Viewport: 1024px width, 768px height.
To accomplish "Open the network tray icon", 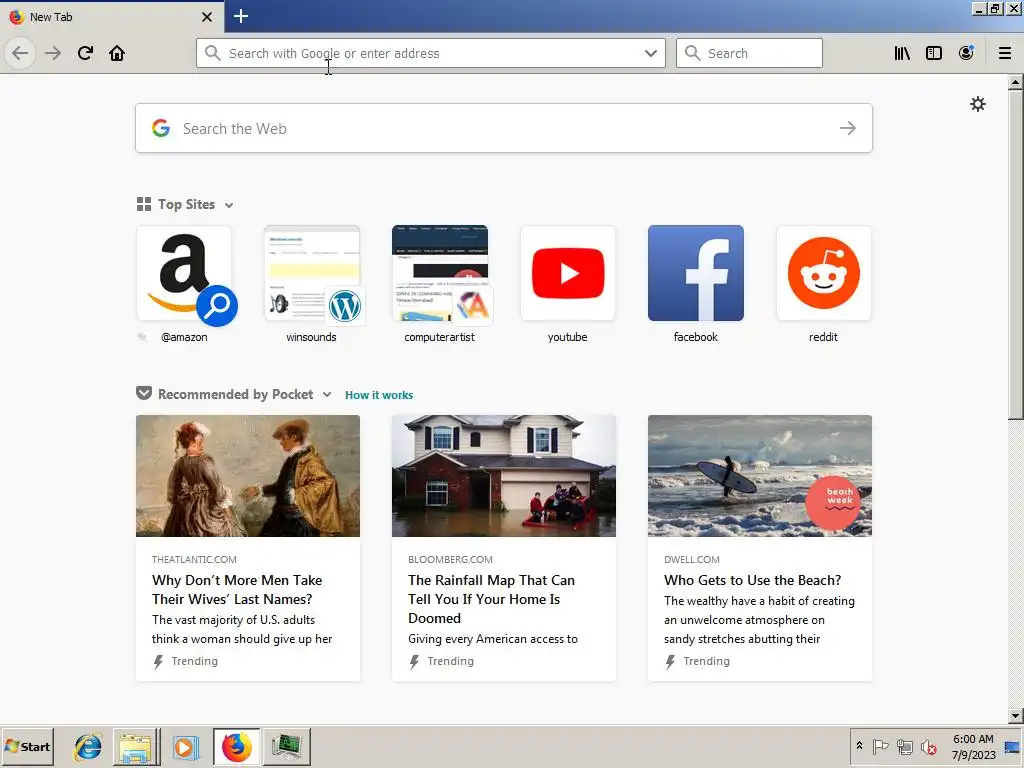I will click(904, 746).
